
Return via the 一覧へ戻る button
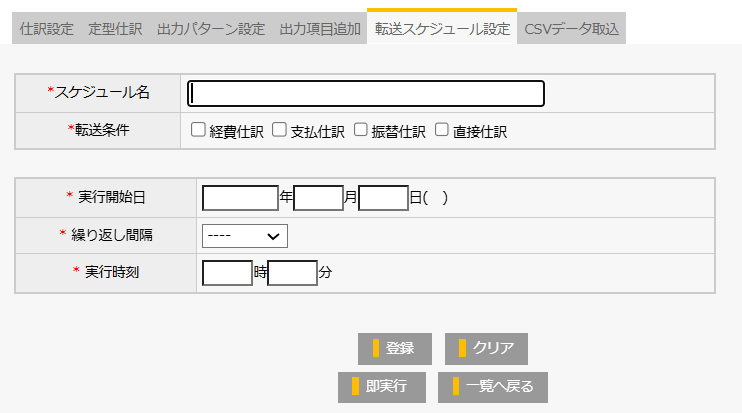tap(492, 386)
